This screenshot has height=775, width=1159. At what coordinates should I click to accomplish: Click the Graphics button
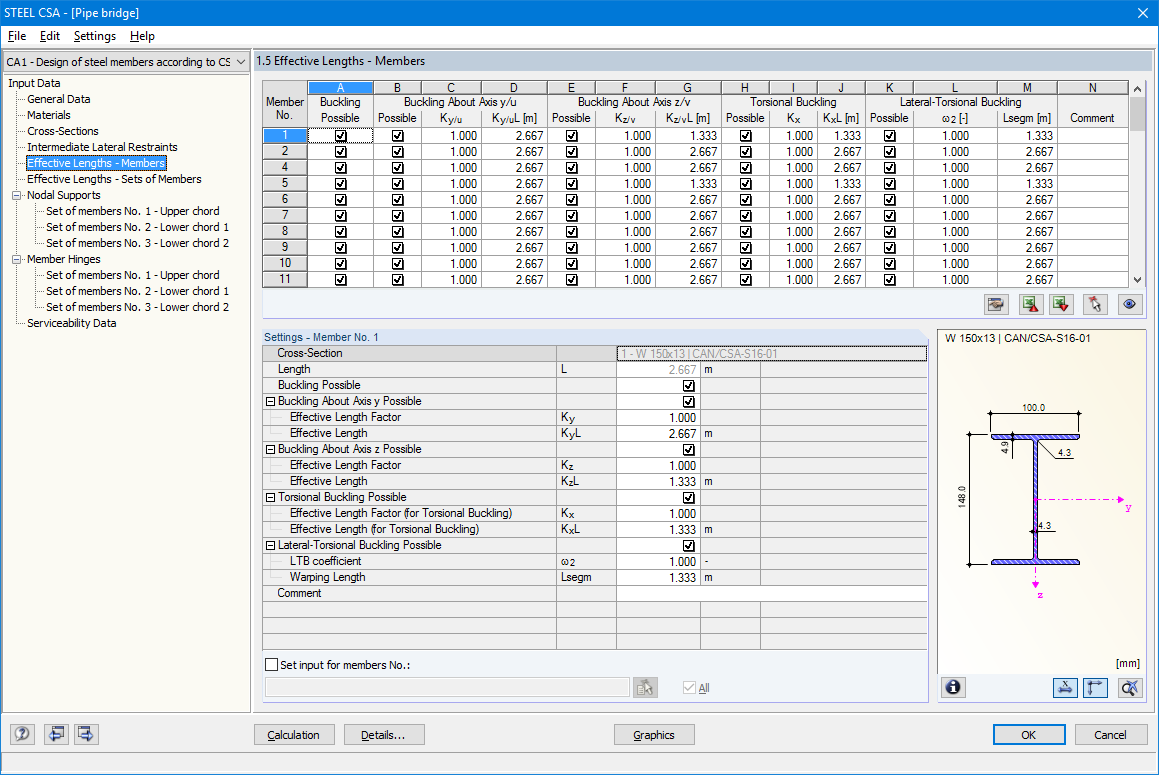[654, 734]
